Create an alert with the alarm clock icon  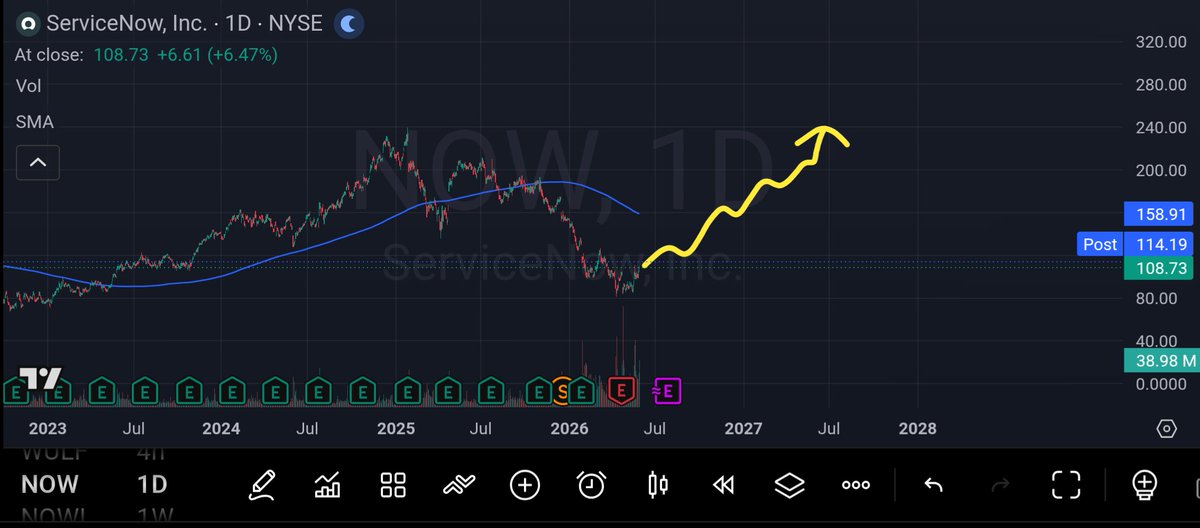[x=592, y=485]
